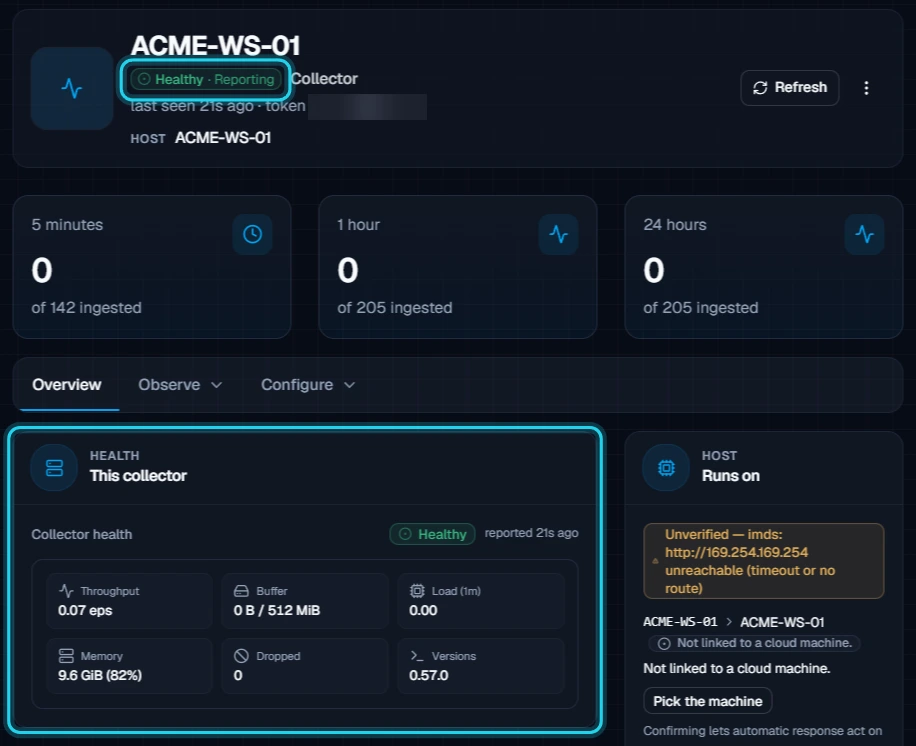The image size is (916, 746).
Task: Click the '0 B / 512 MiB' buffer value
Action: tap(277, 610)
